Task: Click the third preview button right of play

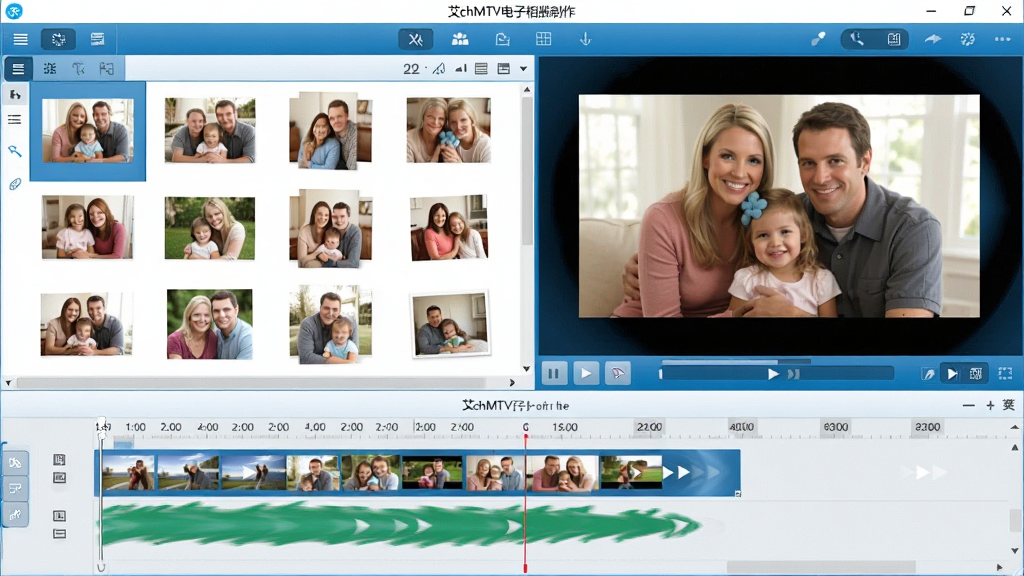Action: [618, 374]
